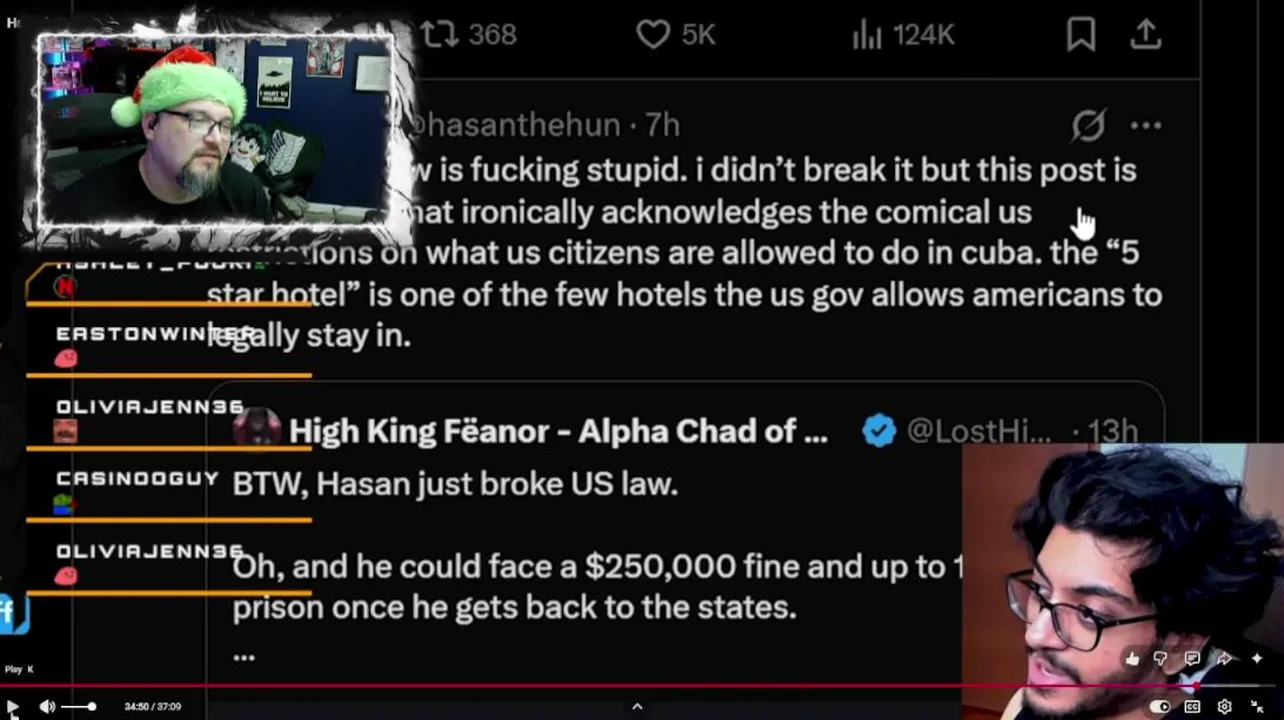
Task: Toggle the autoplay switch
Action: pos(1160,706)
